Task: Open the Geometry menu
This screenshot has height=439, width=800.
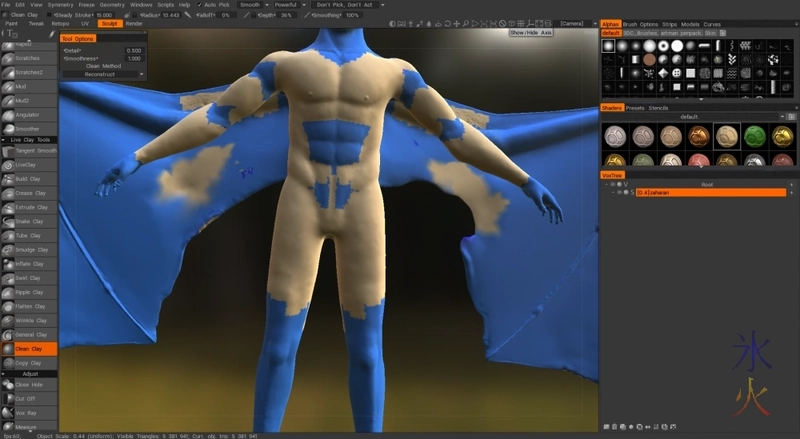Action: (112, 5)
